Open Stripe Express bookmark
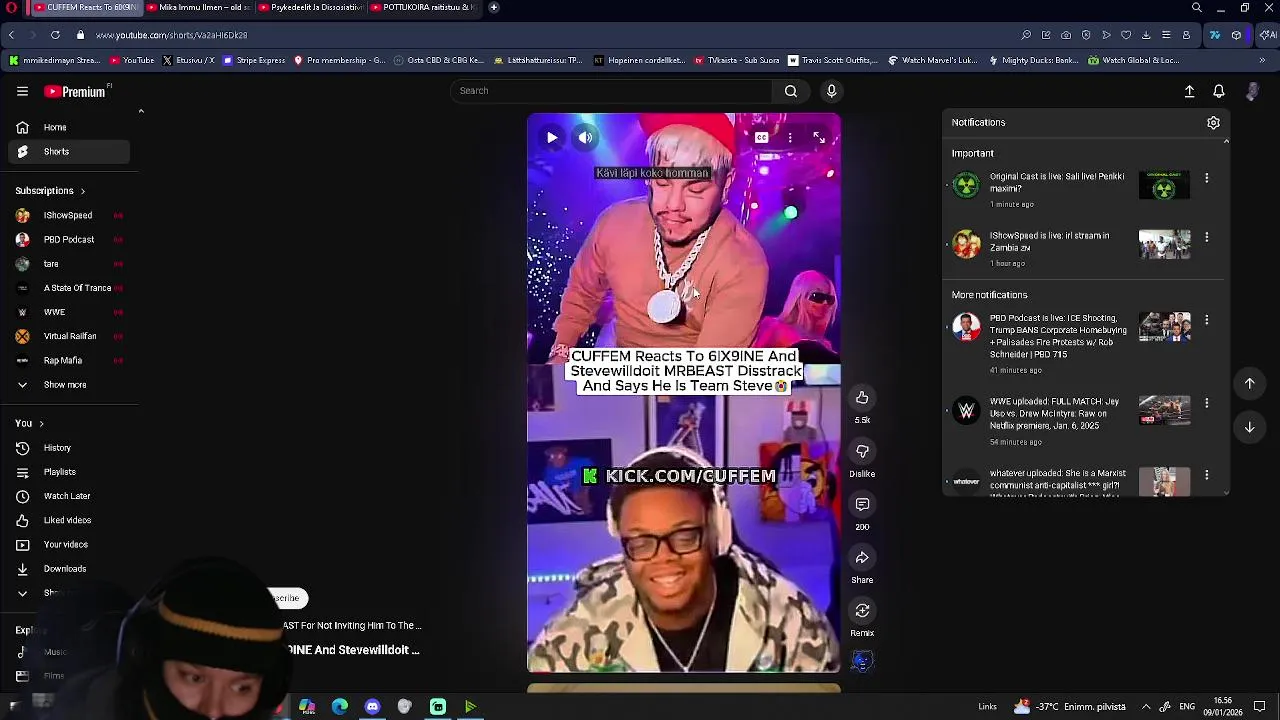Image resolution: width=1280 pixels, height=720 pixels. tap(254, 60)
